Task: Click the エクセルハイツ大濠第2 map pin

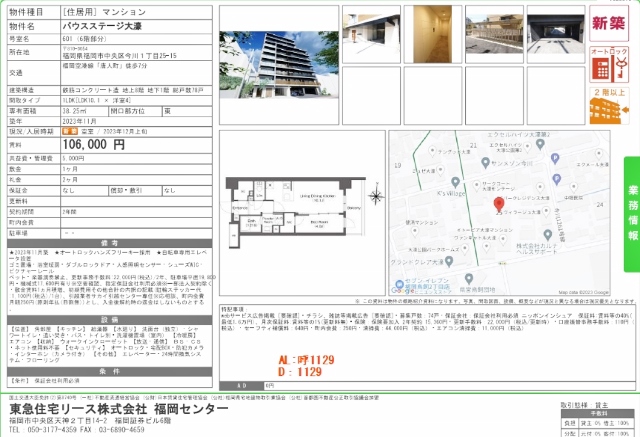Action: (540, 144)
